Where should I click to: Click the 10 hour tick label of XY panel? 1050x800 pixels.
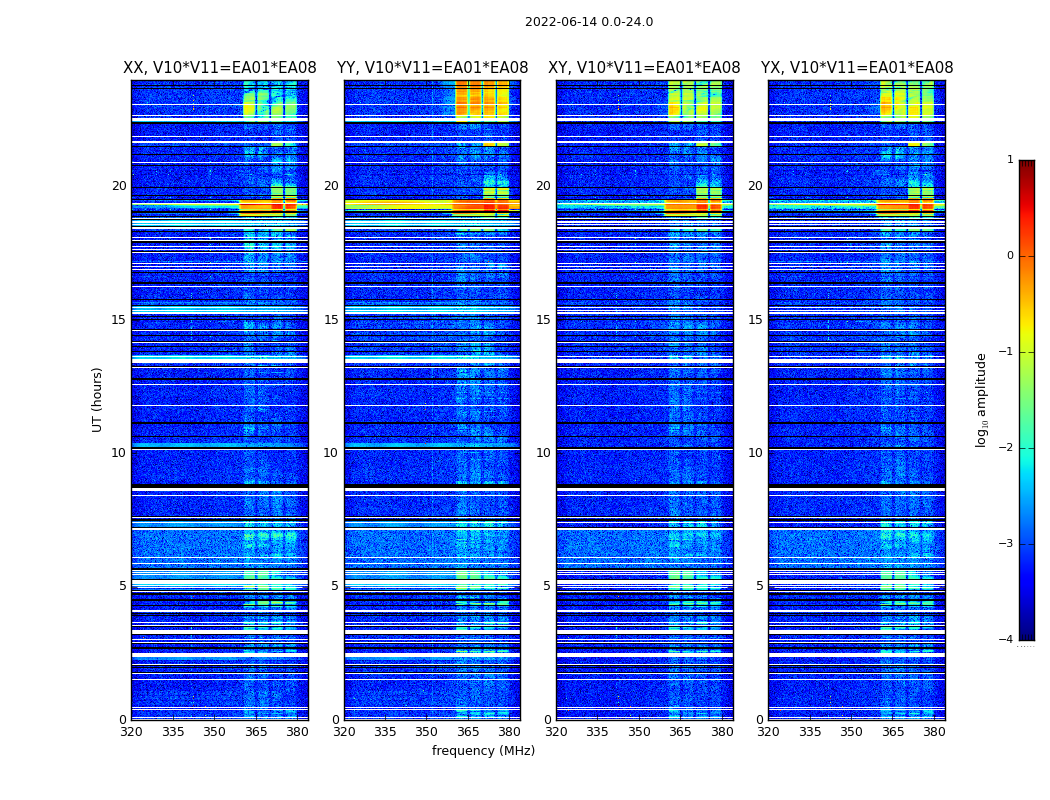click(x=543, y=453)
